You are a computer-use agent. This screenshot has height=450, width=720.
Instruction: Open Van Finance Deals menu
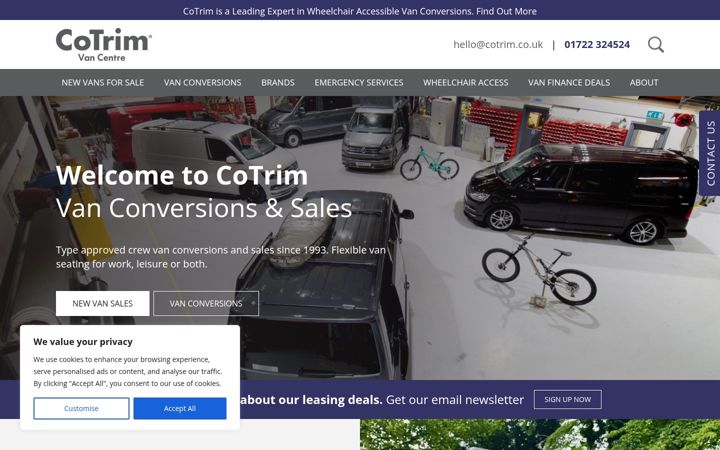[569, 83]
